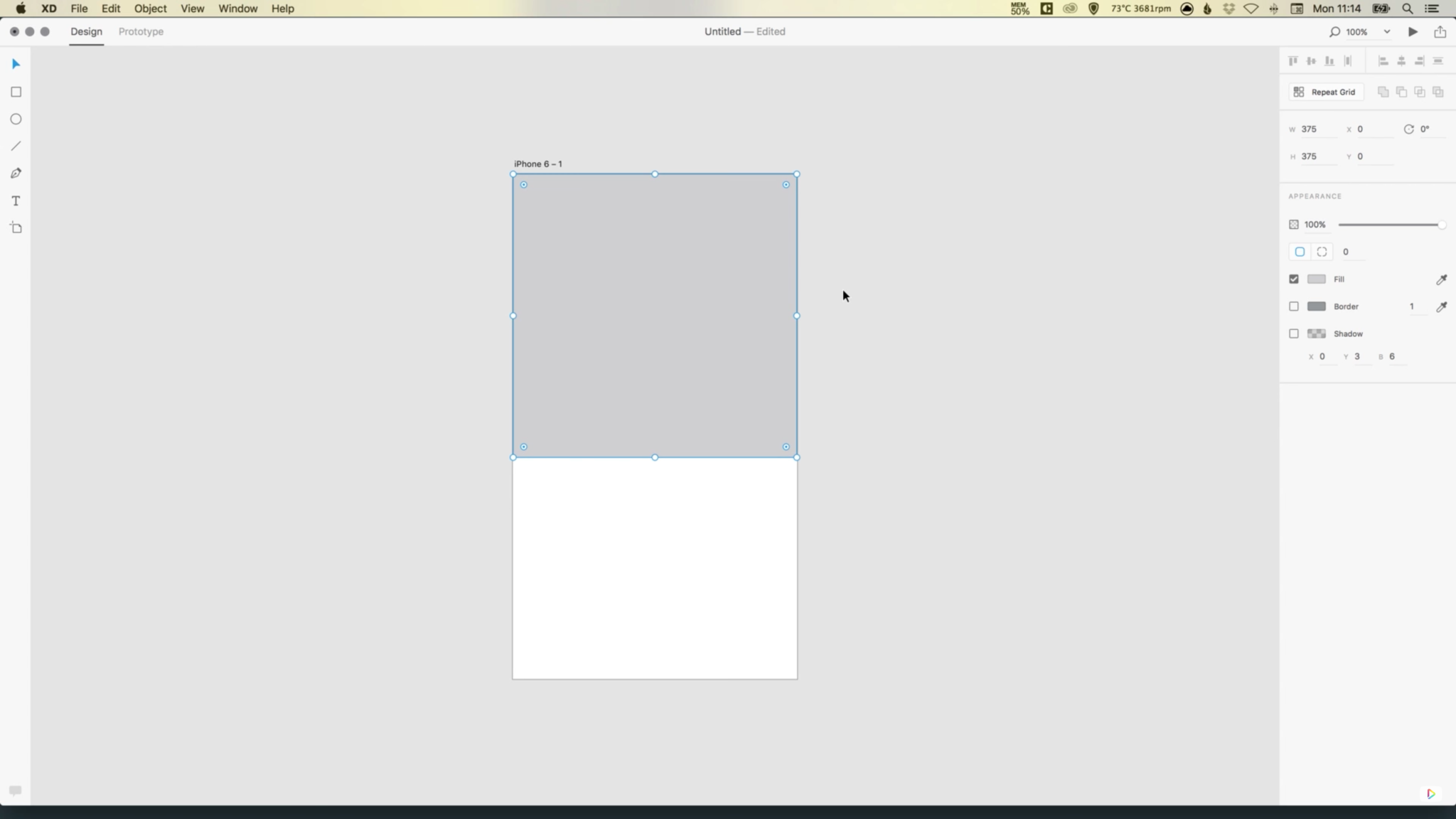Select the Line tool
The width and height of the screenshot is (1456, 819).
point(16,146)
